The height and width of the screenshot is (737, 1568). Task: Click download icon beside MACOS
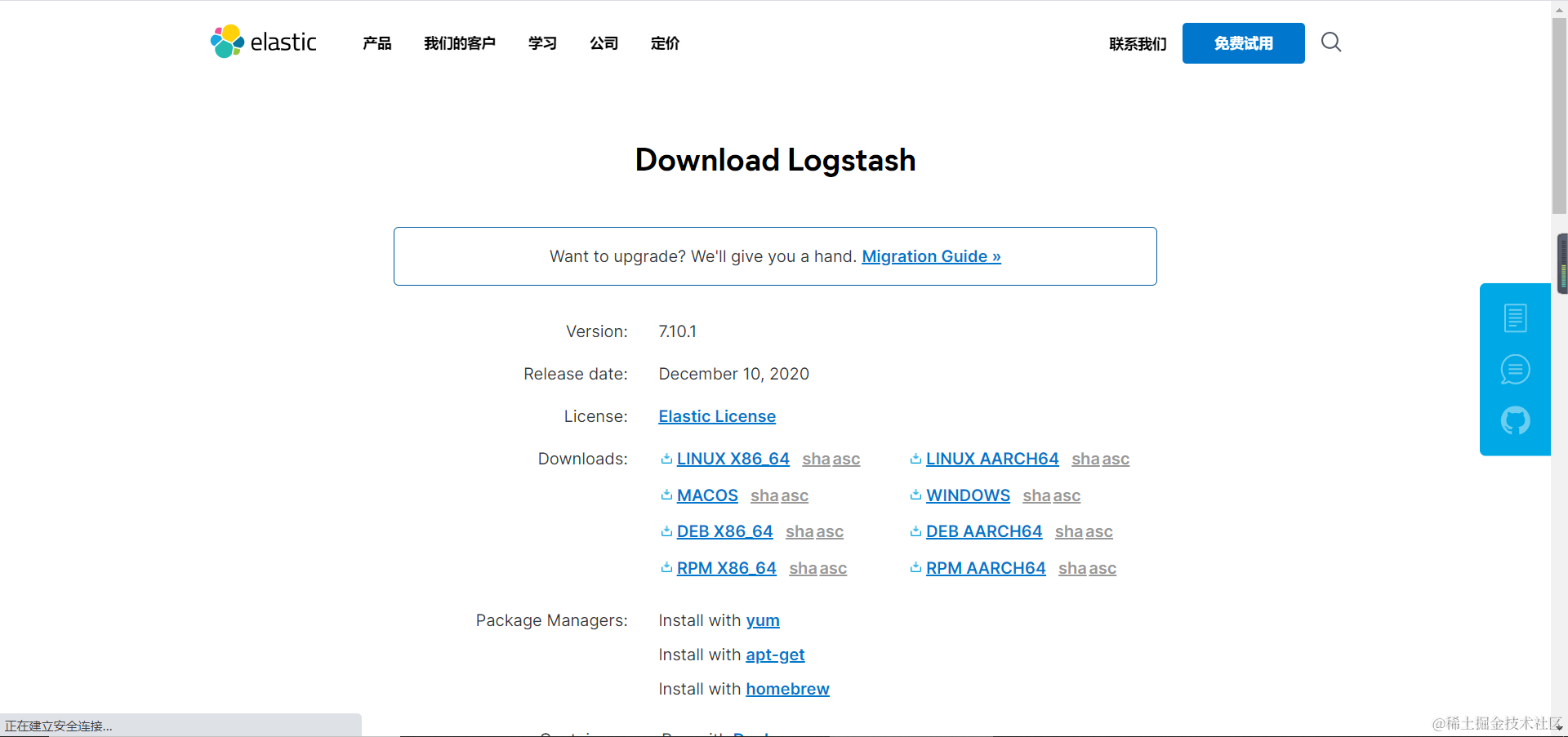coord(666,495)
